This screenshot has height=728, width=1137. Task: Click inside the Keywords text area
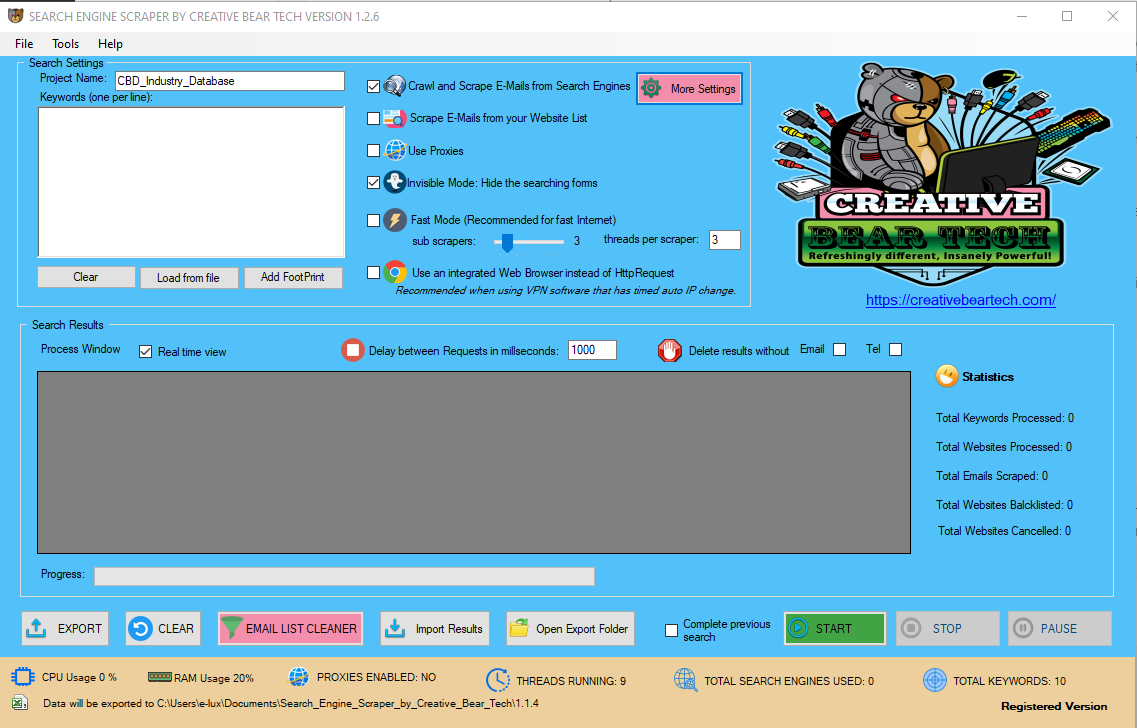pos(191,182)
